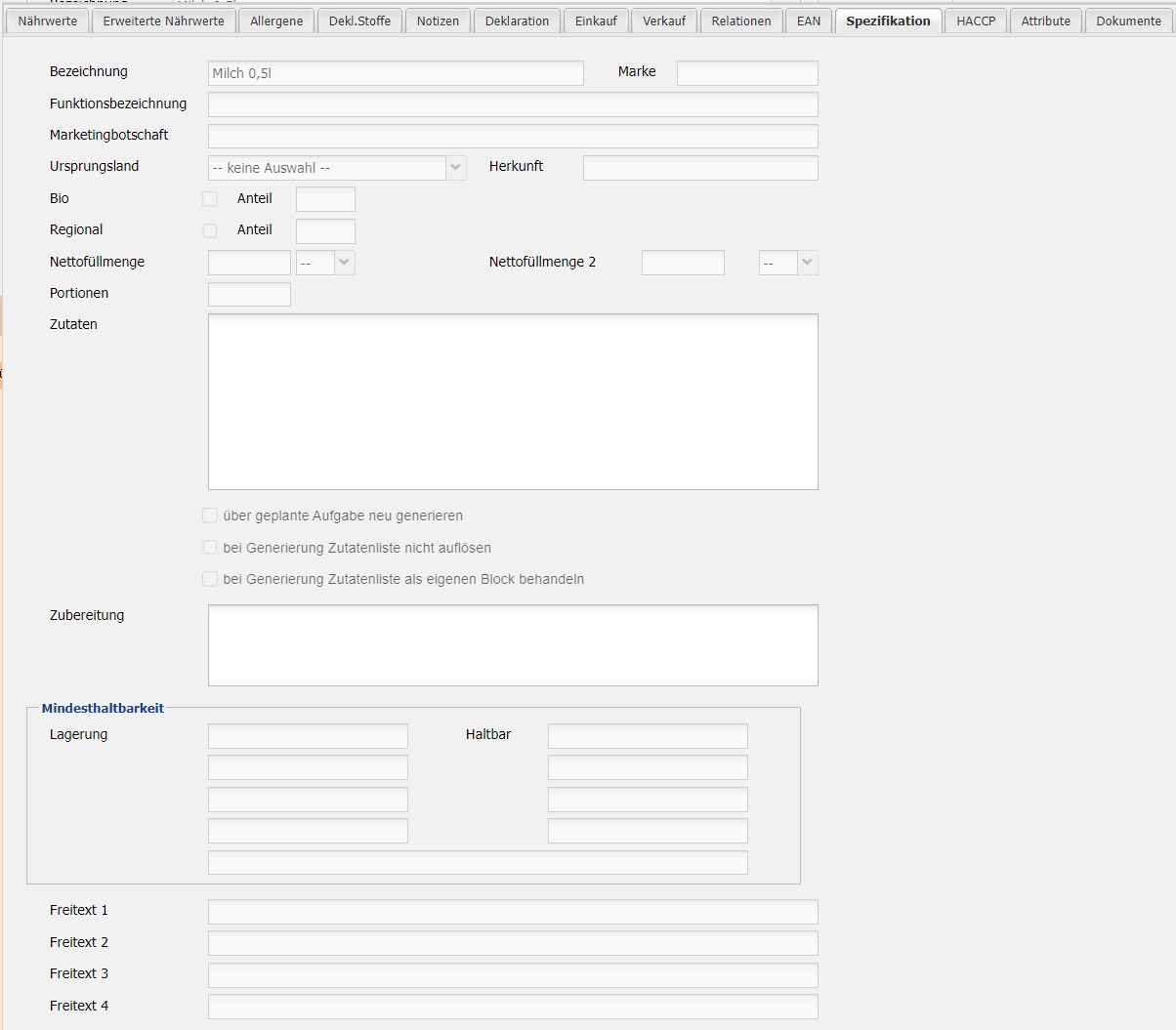Go to the HACCP tab
This screenshot has width=1176, height=1030.
(976, 21)
